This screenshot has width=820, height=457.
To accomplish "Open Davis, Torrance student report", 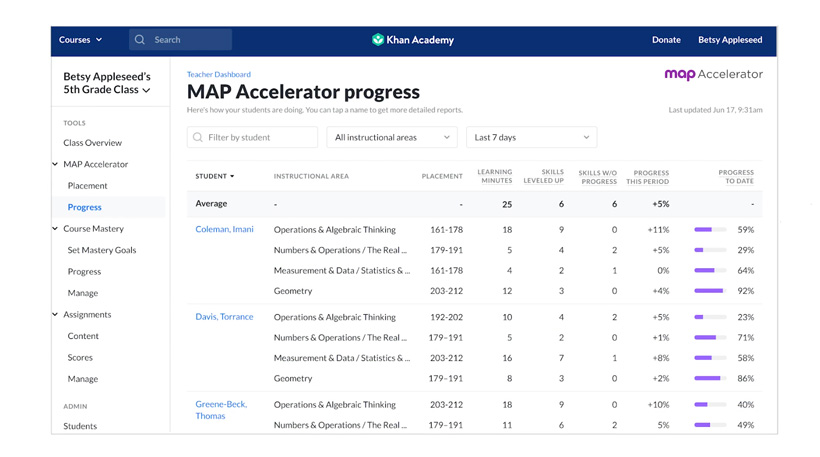I will (224, 316).
